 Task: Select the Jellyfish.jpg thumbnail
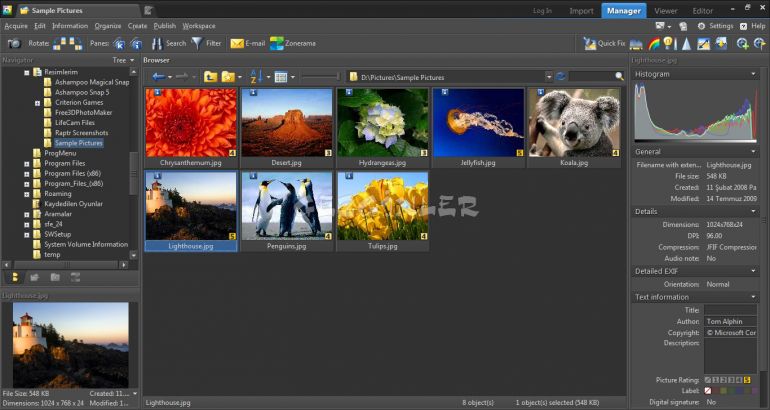click(478, 128)
